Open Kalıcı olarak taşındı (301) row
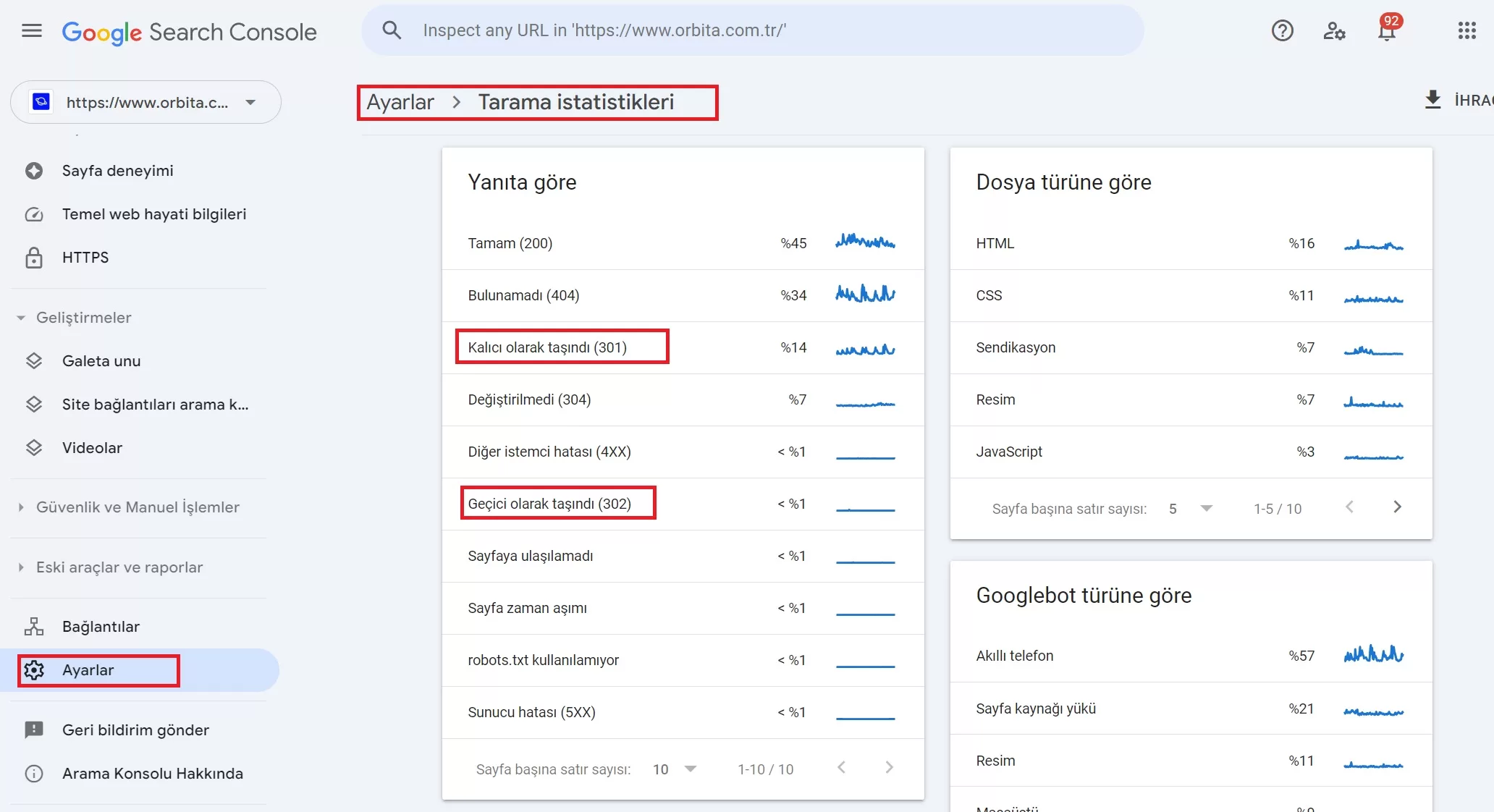Image resolution: width=1494 pixels, height=812 pixels. (683, 347)
